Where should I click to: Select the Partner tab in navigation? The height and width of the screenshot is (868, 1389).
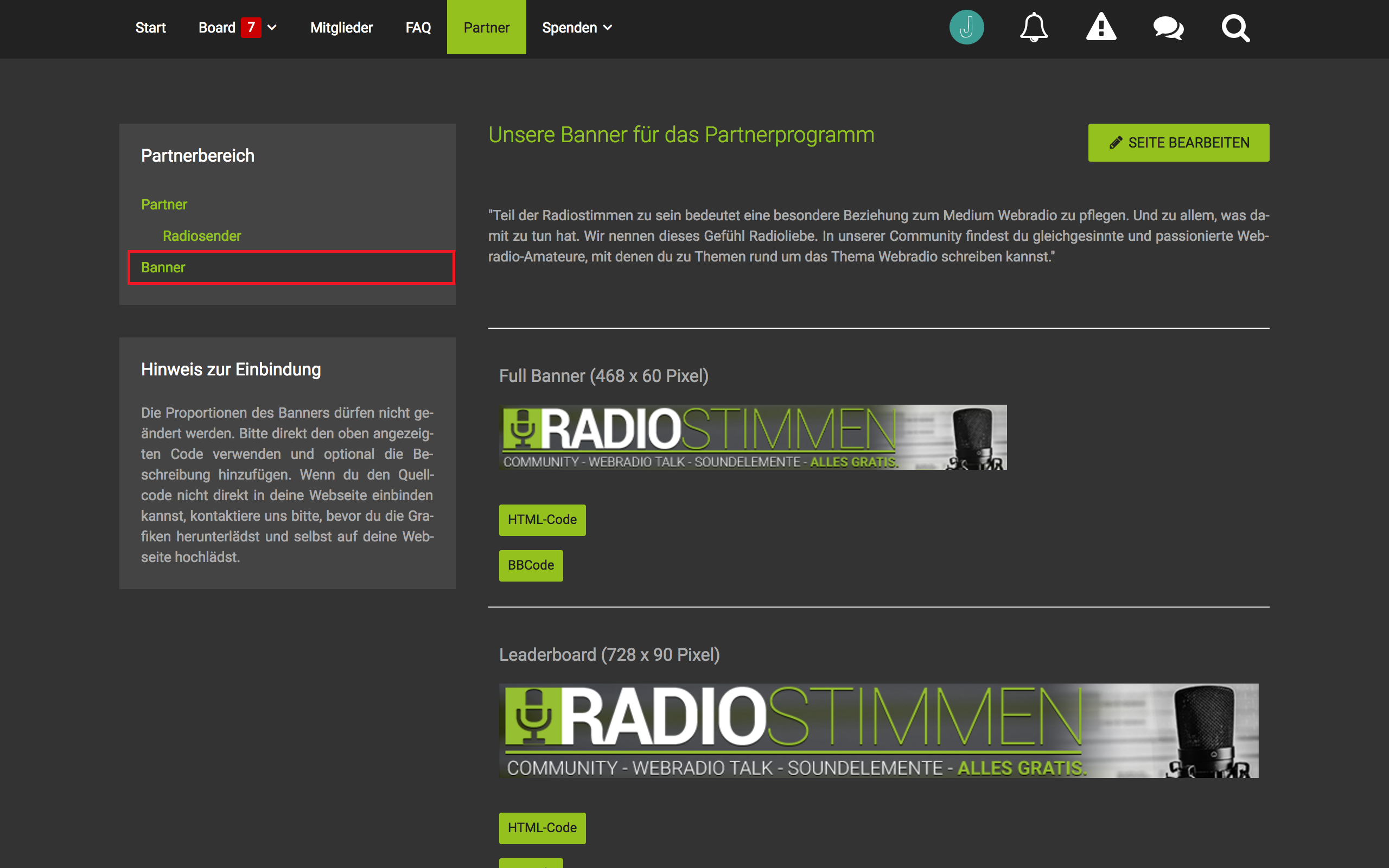point(486,28)
